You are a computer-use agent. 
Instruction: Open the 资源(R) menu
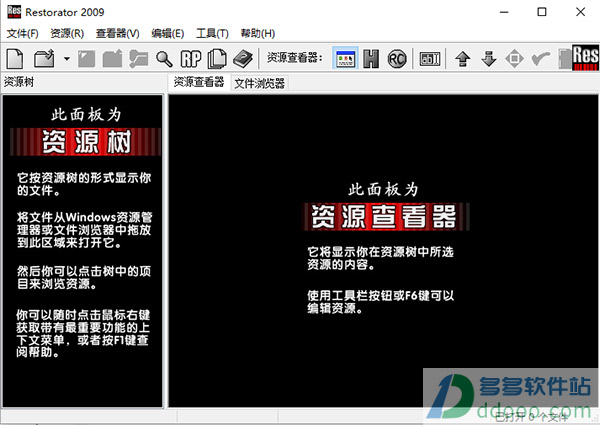(67, 33)
